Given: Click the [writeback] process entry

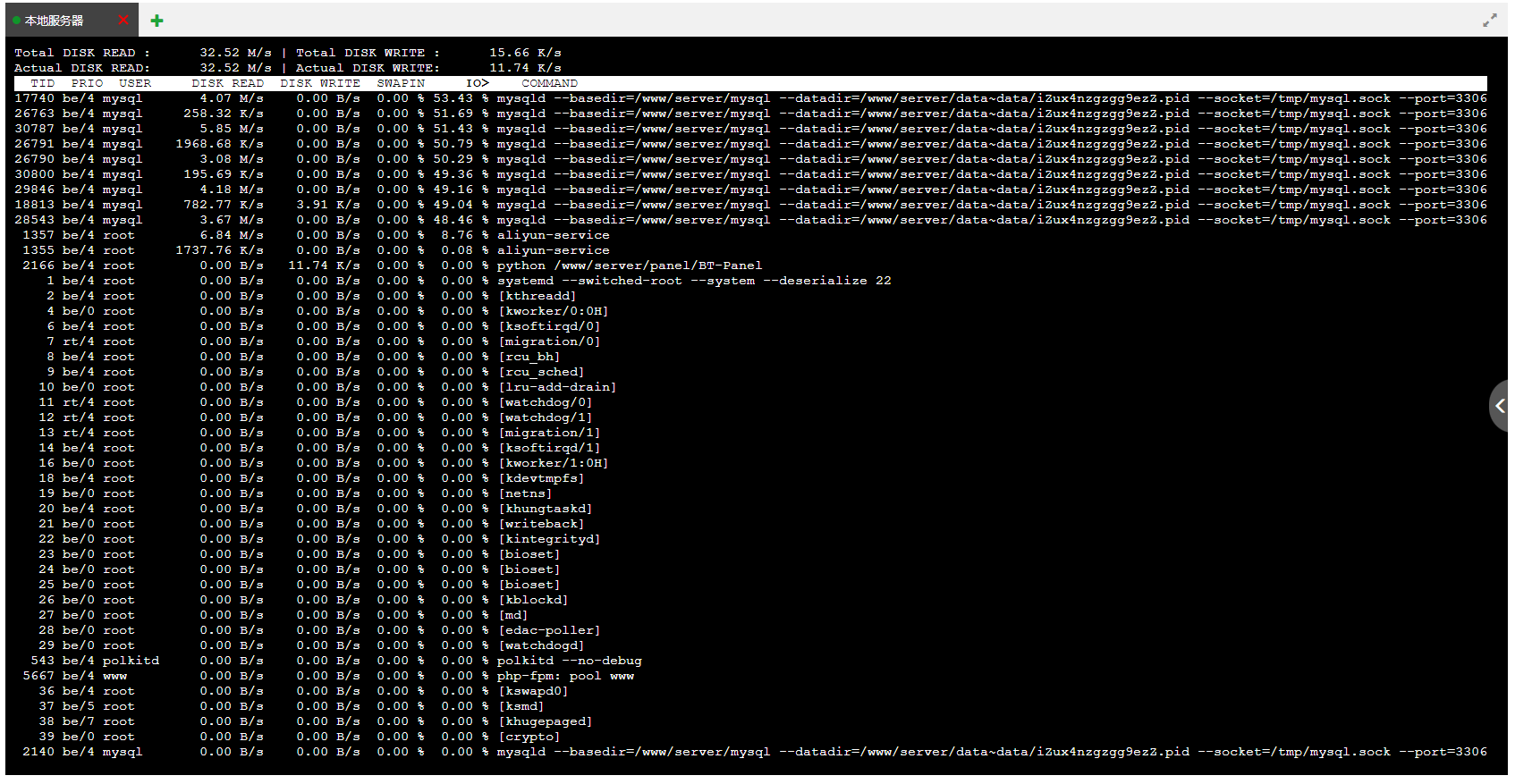Looking at the screenshot, I should coord(541,524).
